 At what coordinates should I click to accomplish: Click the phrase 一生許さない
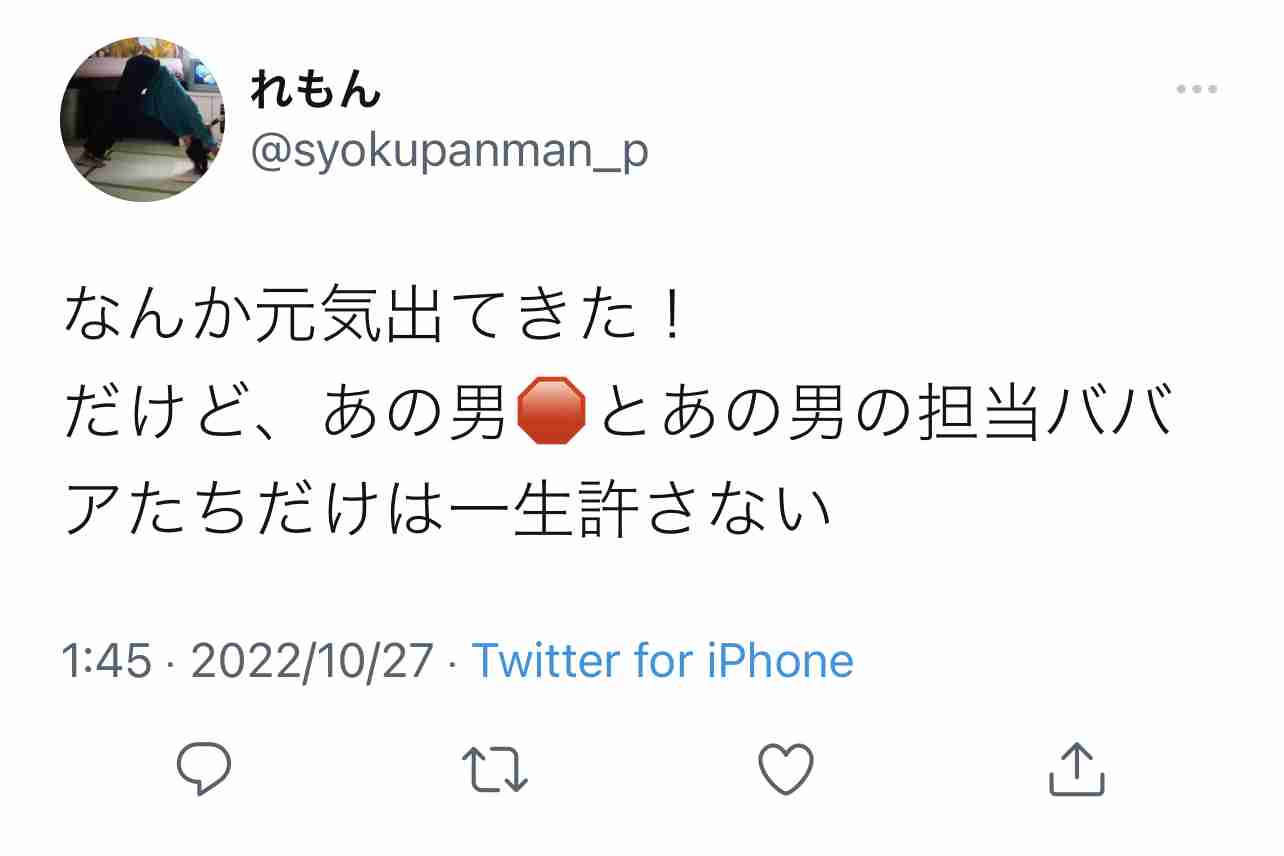640,509
